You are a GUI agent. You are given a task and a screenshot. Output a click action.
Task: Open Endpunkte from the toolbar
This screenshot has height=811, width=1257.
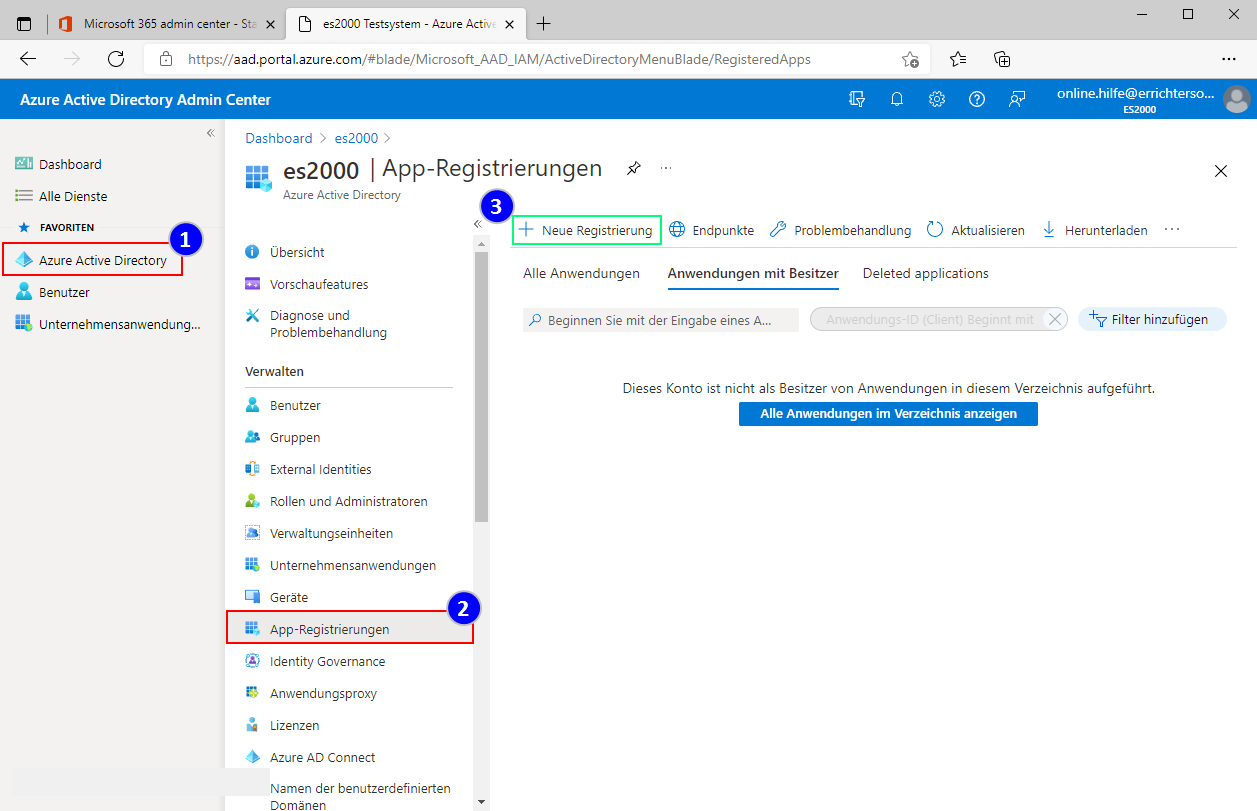(712, 230)
